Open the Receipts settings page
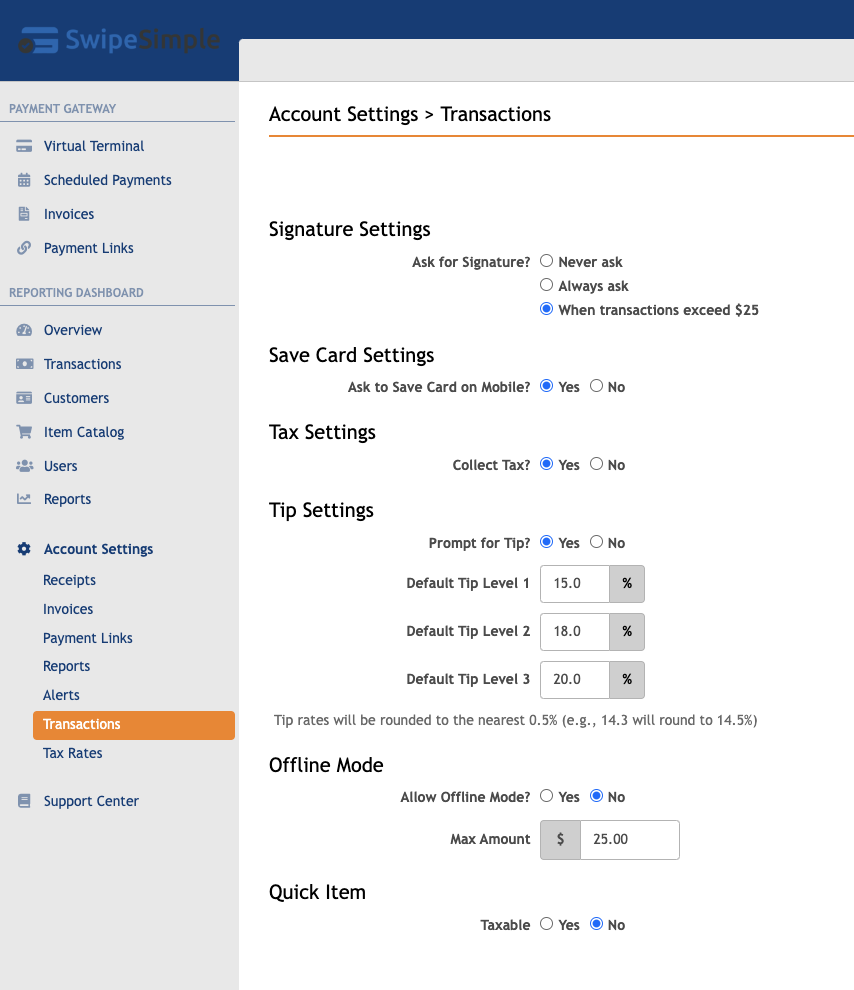This screenshot has height=990, width=854. point(69,580)
